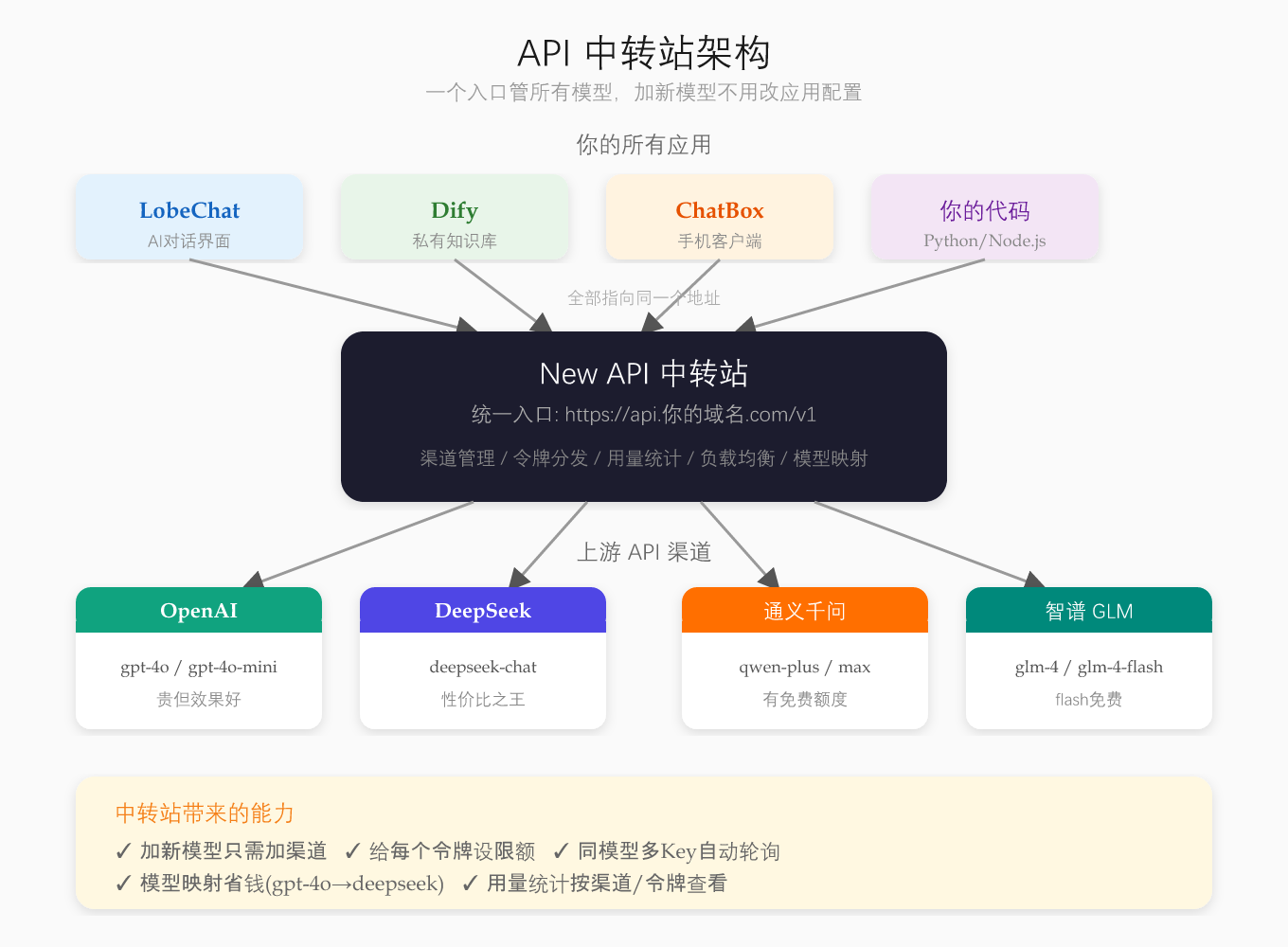The width and height of the screenshot is (1288, 947).
Task: Select the Dify private knowledge base card
Action: (x=455, y=217)
